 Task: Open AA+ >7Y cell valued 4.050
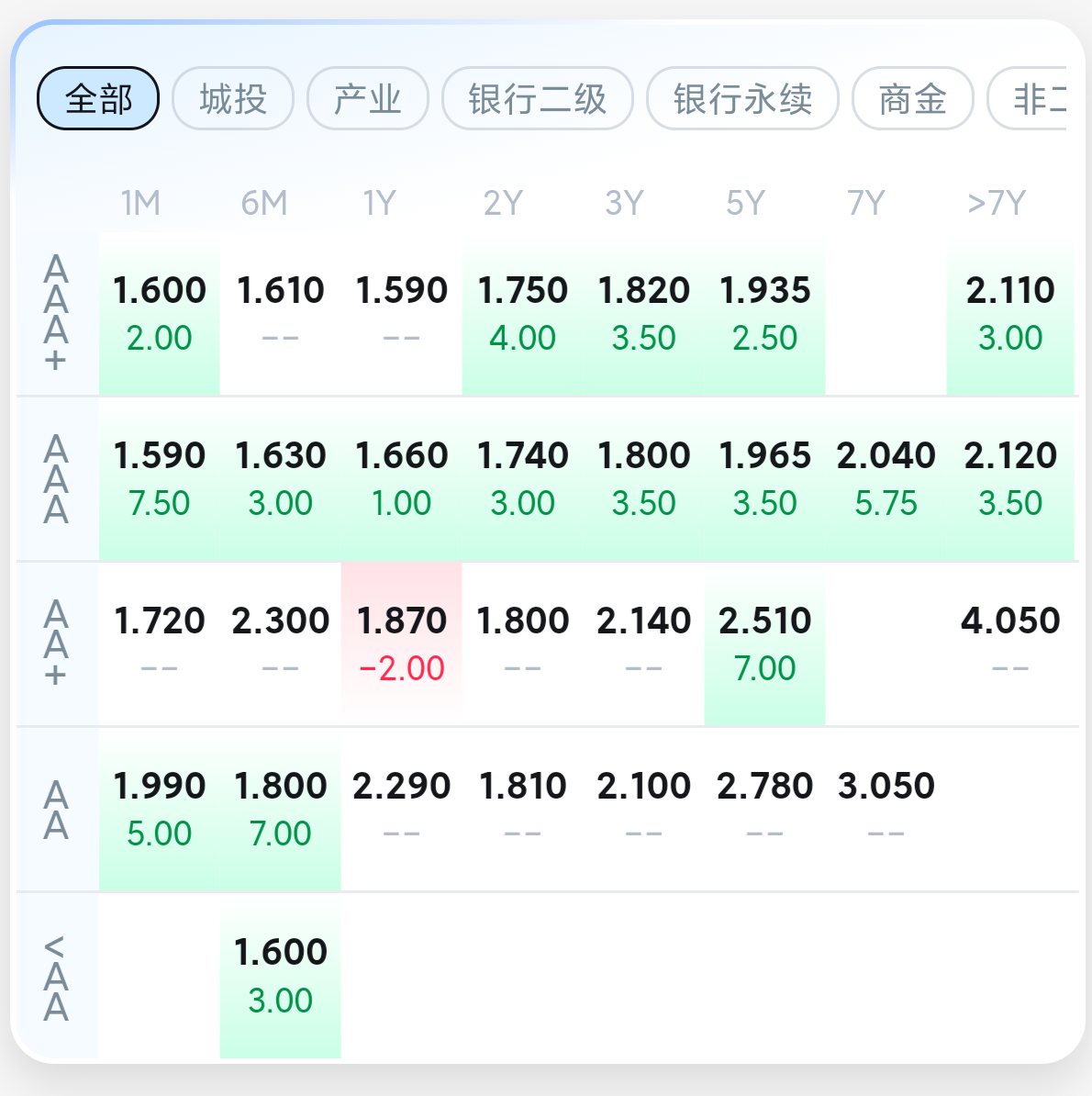pyautogui.click(x=1010, y=643)
